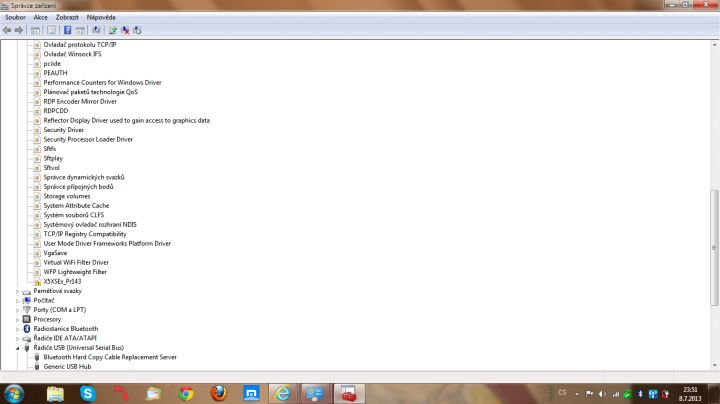Select Správce připojných bodů
This screenshot has width=720, height=404.
pyautogui.click(x=78, y=186)
